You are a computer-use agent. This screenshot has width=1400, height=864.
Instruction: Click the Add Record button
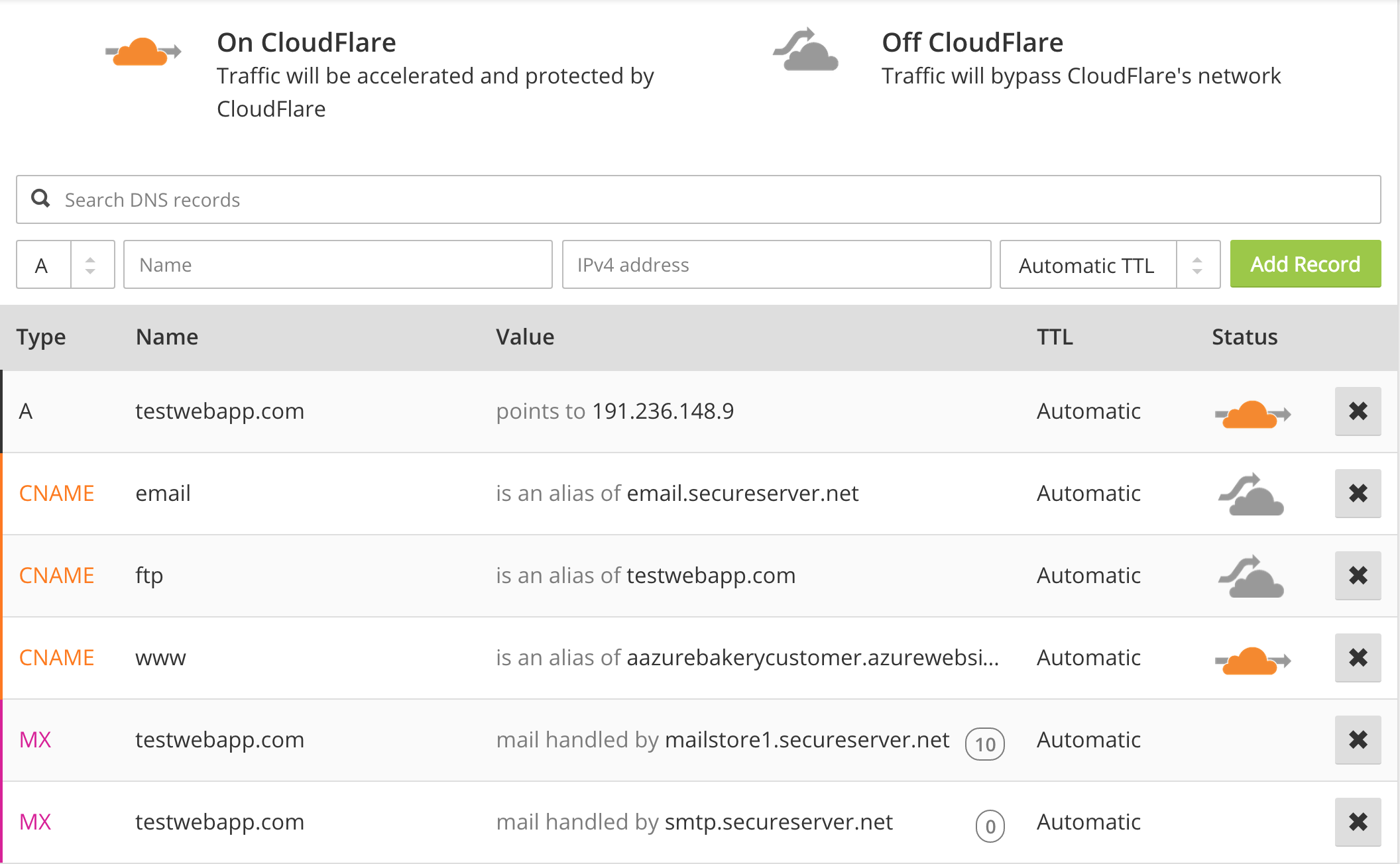(1305, 264)
